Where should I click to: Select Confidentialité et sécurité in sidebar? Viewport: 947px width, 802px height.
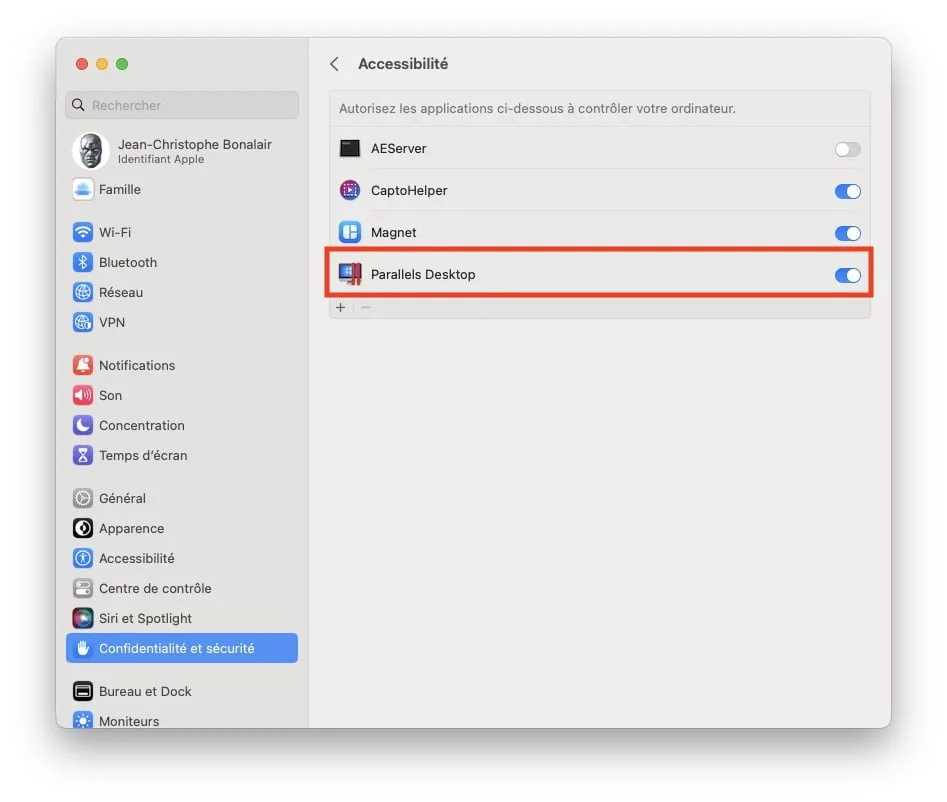pyautogui.click(x=182, y=648)
